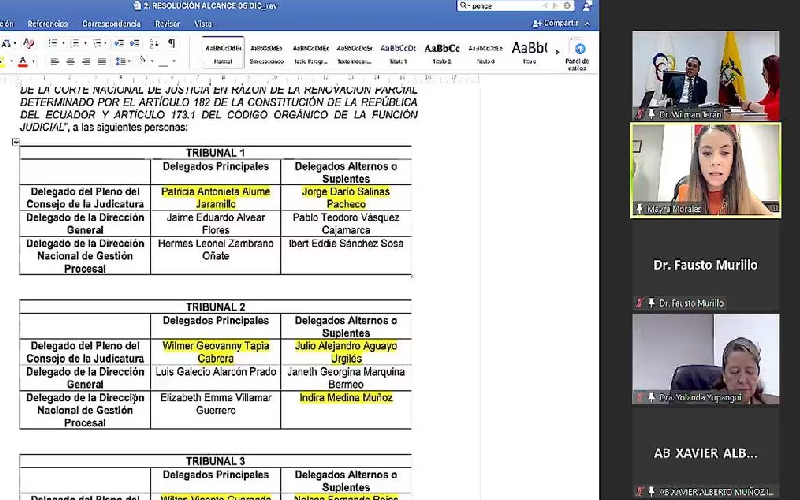The image size is (800, 500).
Task: Click the clear formatting icon
Action: click(x=28, y=43)
